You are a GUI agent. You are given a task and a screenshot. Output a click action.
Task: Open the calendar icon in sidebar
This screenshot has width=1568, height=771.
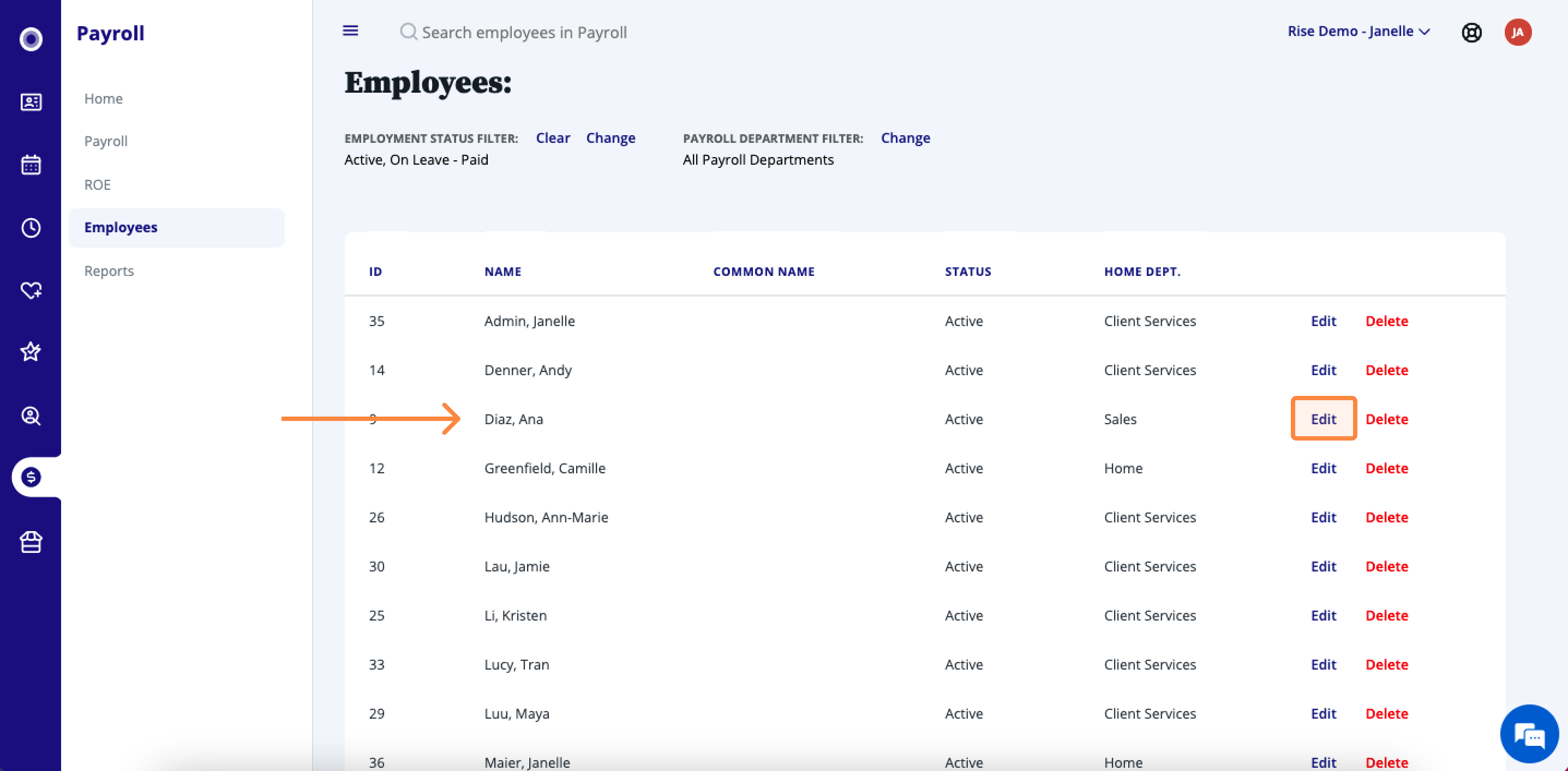(x=31, y=165)
